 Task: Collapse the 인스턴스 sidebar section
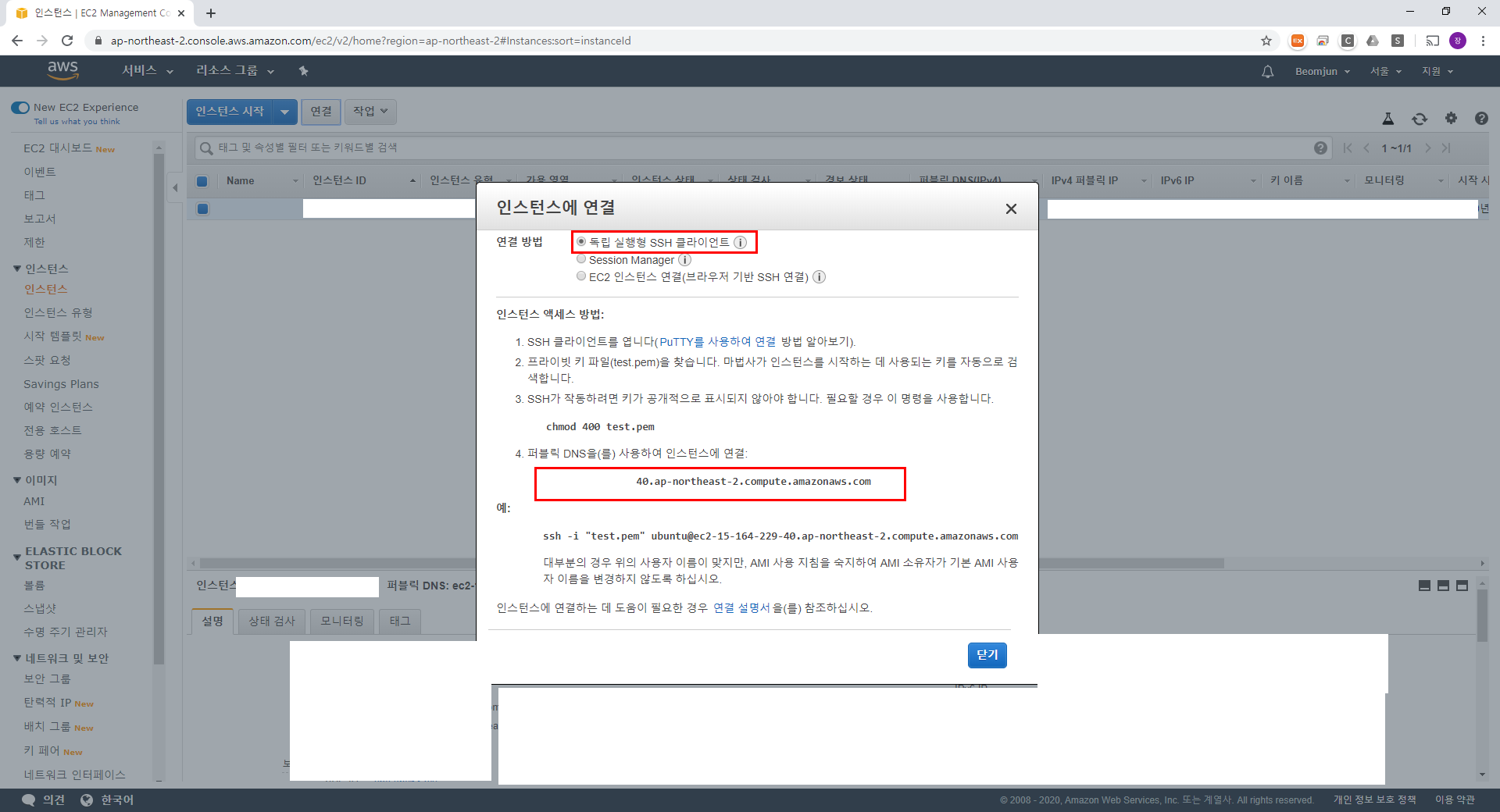17,269
